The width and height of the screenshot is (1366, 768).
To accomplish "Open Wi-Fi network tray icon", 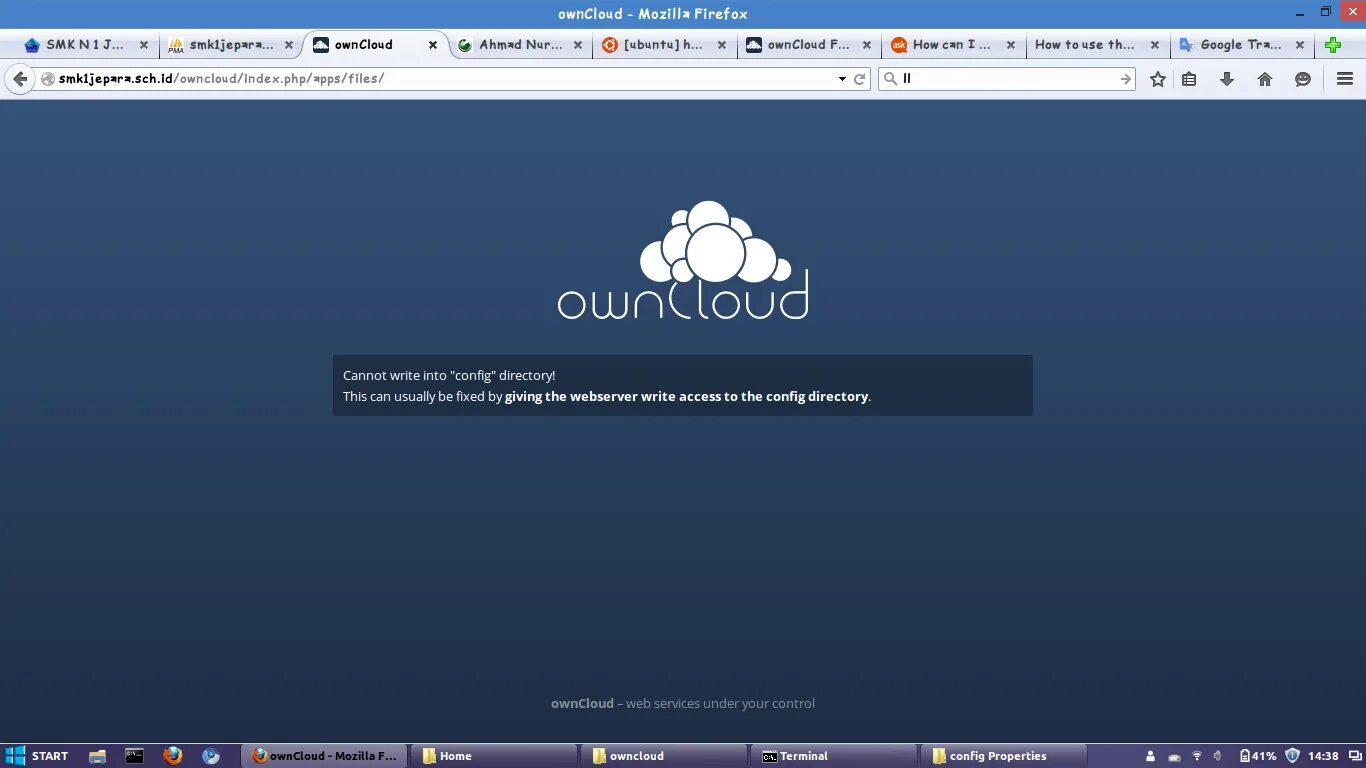I will pos(1197,757).
